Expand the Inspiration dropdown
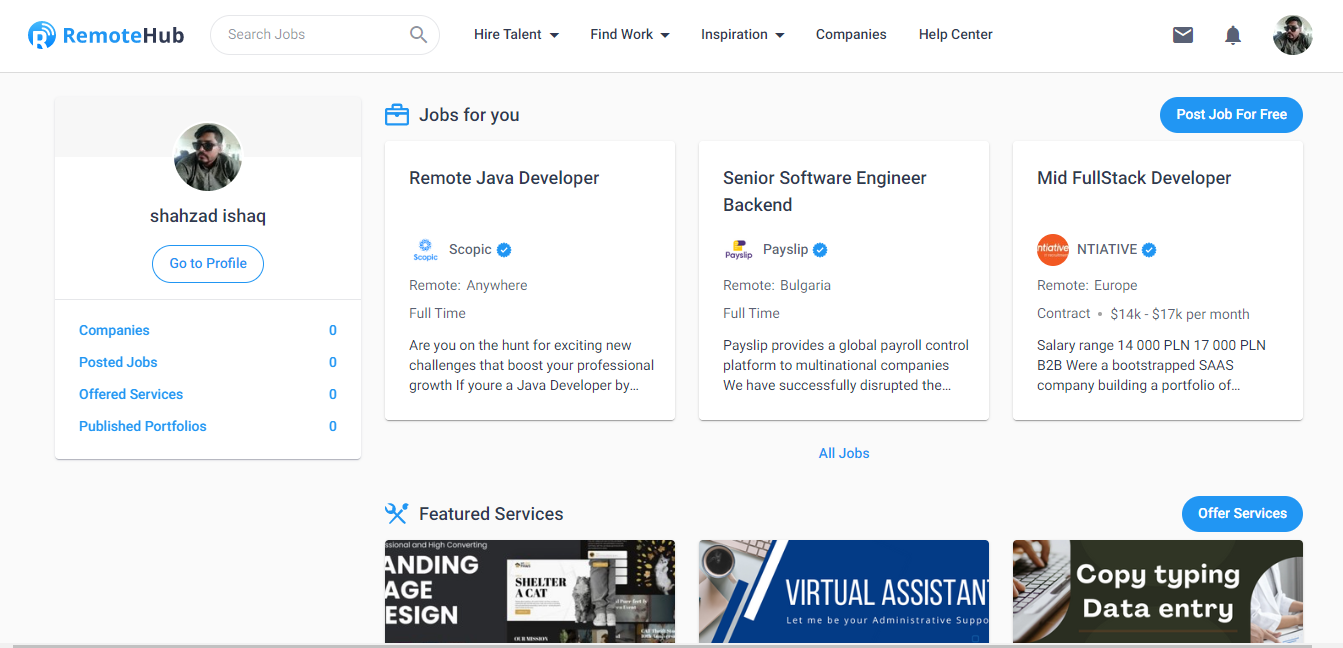This screenshot has width=1343, height=648. click(742, 35)
